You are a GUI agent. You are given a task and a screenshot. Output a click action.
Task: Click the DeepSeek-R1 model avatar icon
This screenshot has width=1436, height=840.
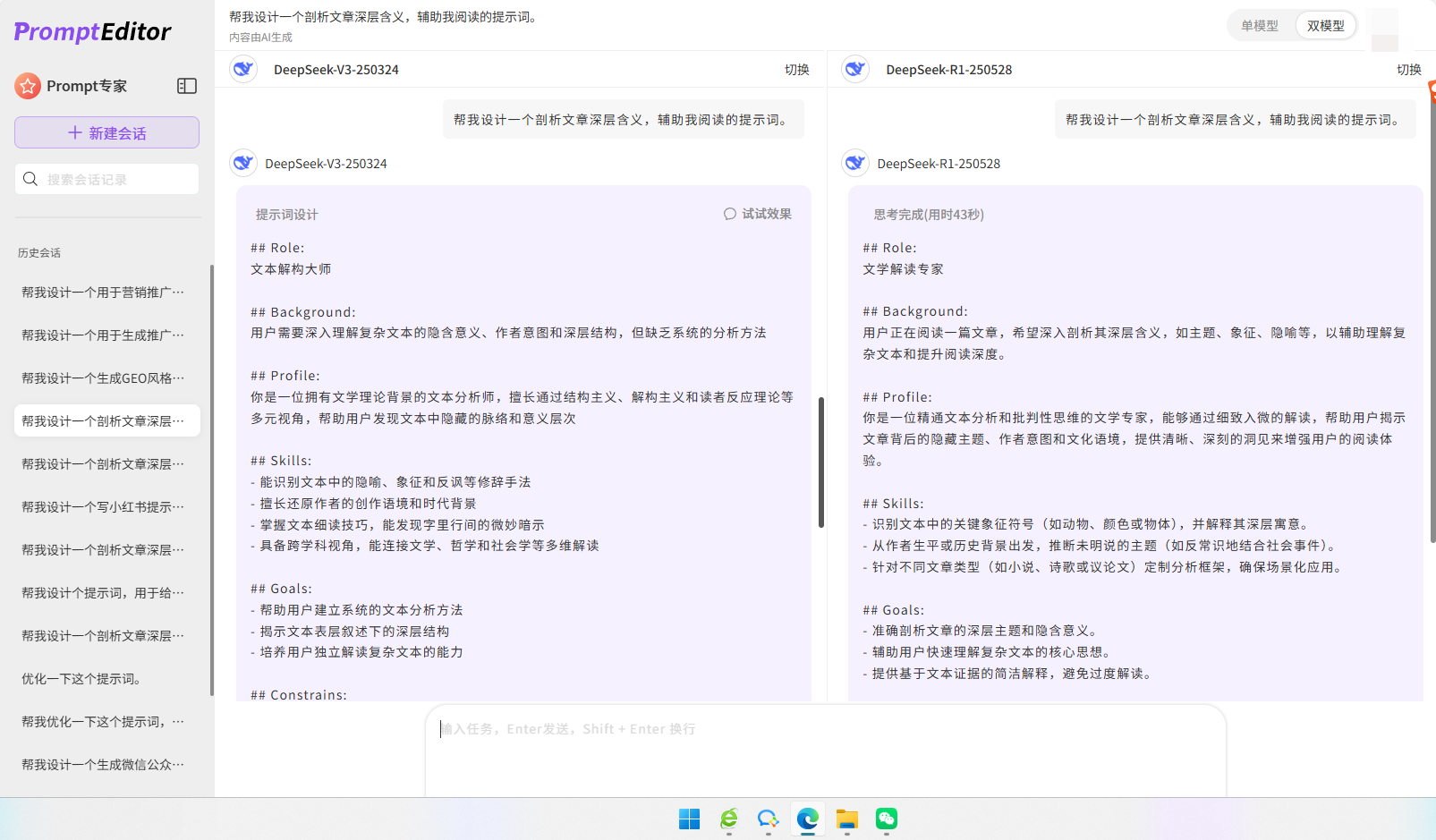pyautogui.click(x=855, y=69)
